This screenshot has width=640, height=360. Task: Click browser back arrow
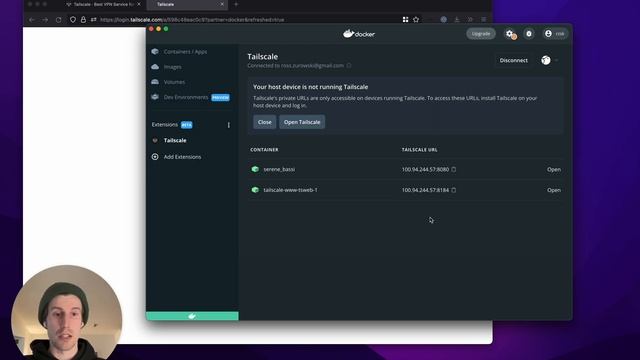coord(32,20)
